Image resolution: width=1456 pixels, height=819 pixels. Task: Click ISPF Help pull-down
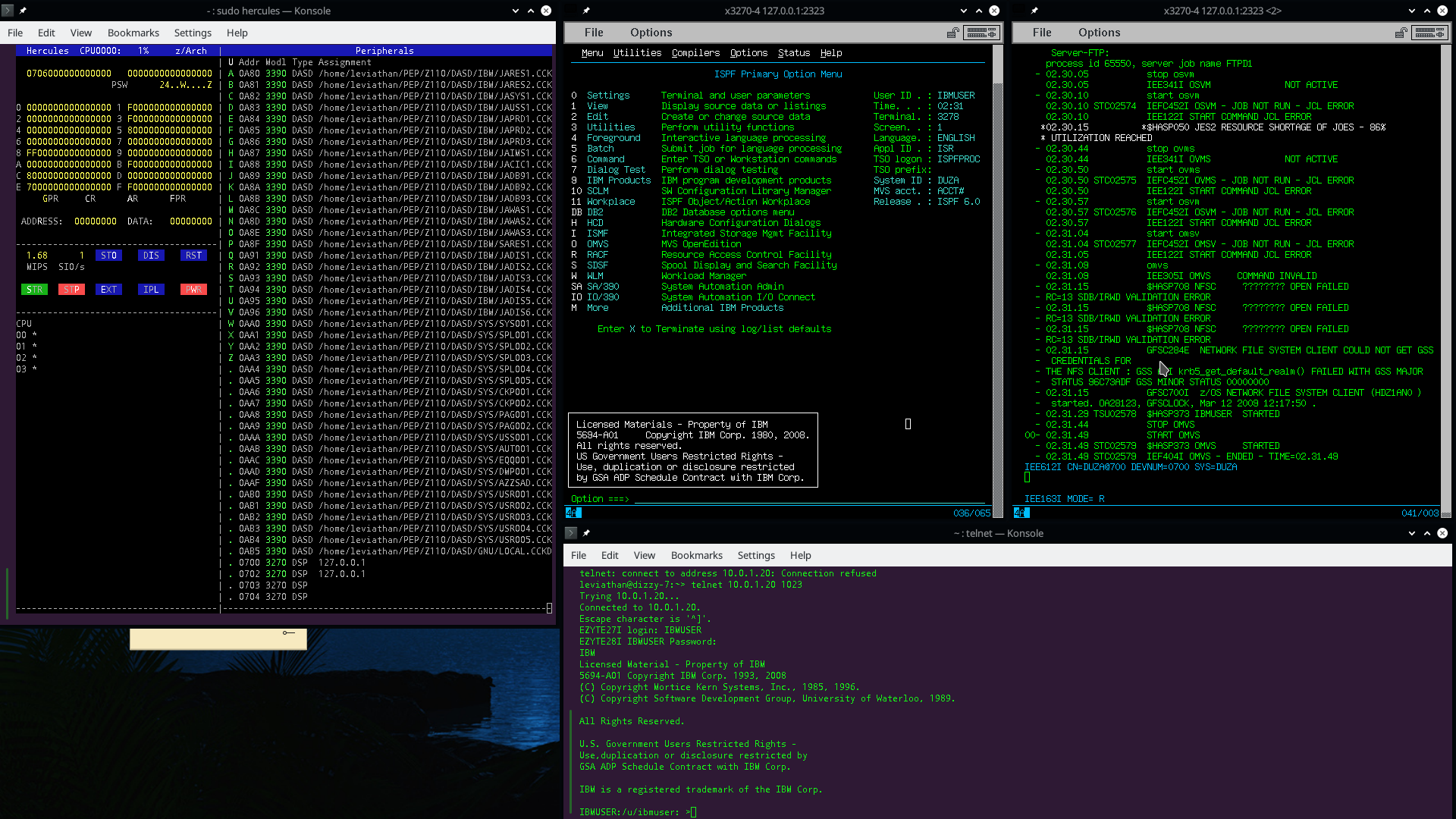point(831,53)
